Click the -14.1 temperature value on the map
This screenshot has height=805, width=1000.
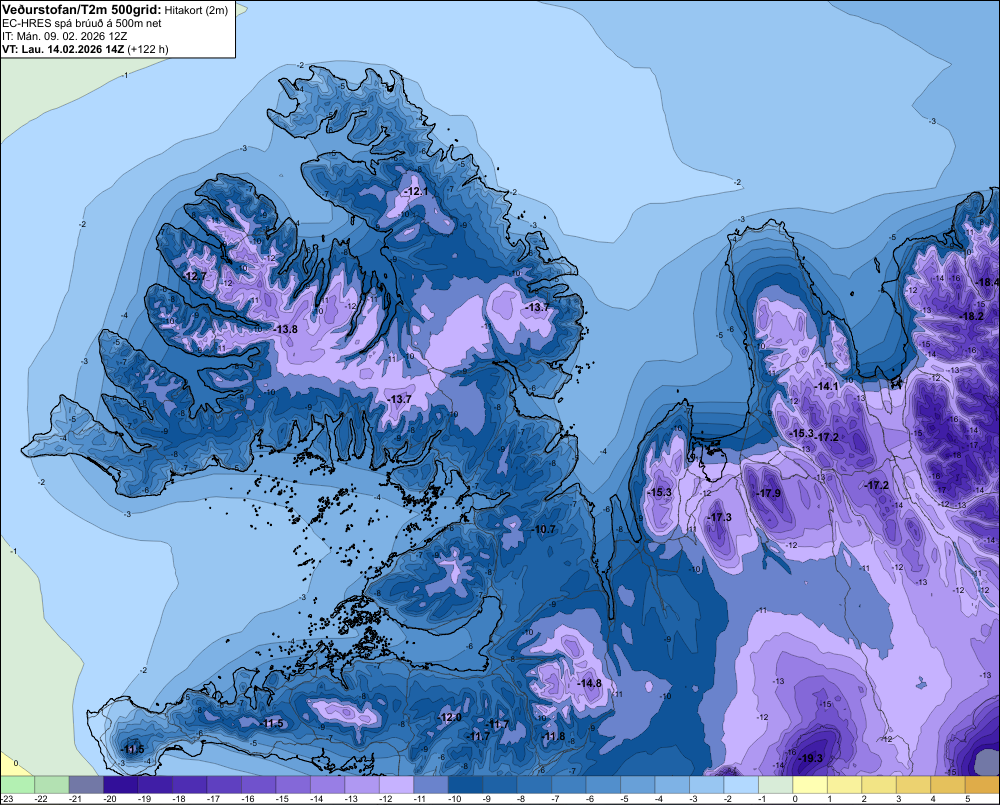coord(827,387)
